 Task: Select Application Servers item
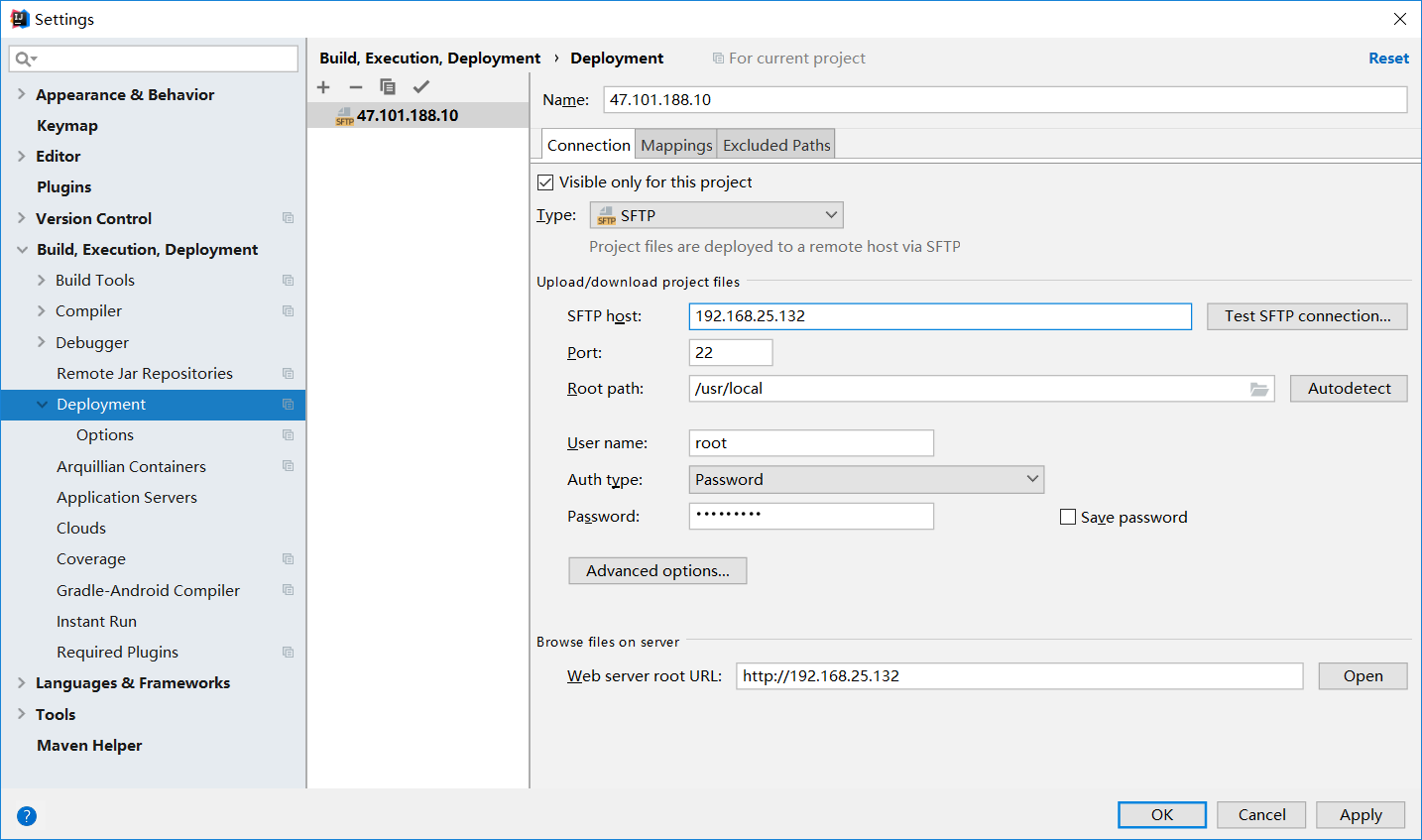(x=127, y=498)
